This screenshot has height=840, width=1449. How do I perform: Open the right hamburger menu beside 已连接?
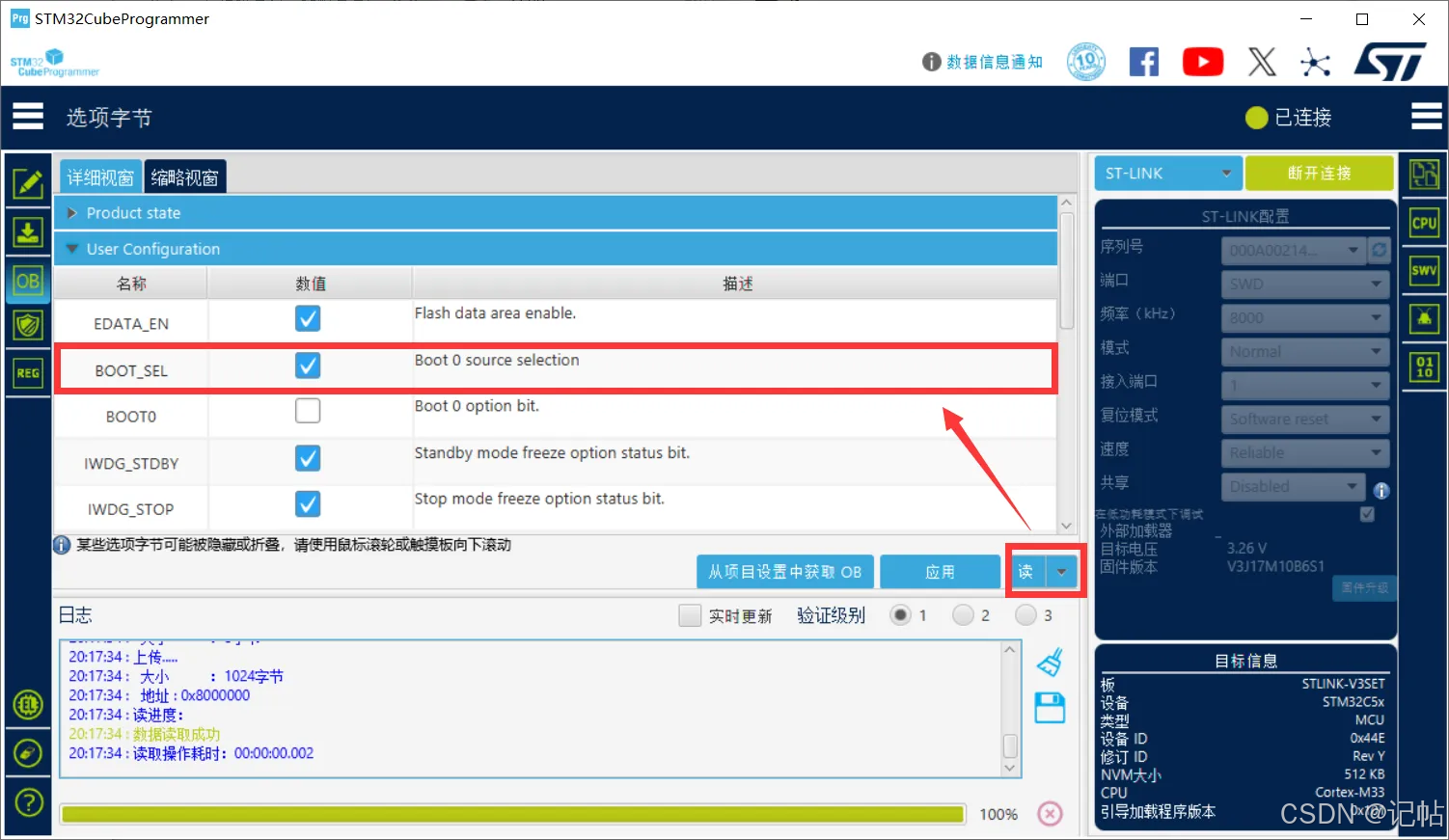(1427, 117)
